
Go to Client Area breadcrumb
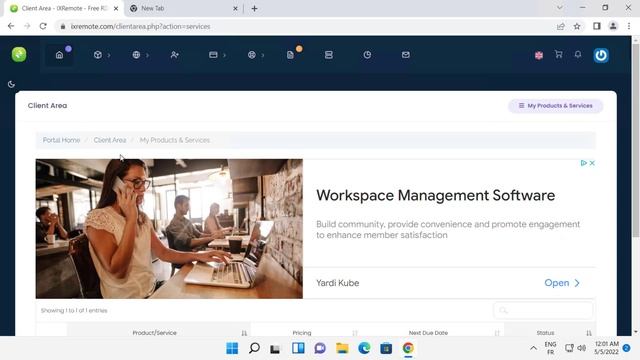(110, 140)
